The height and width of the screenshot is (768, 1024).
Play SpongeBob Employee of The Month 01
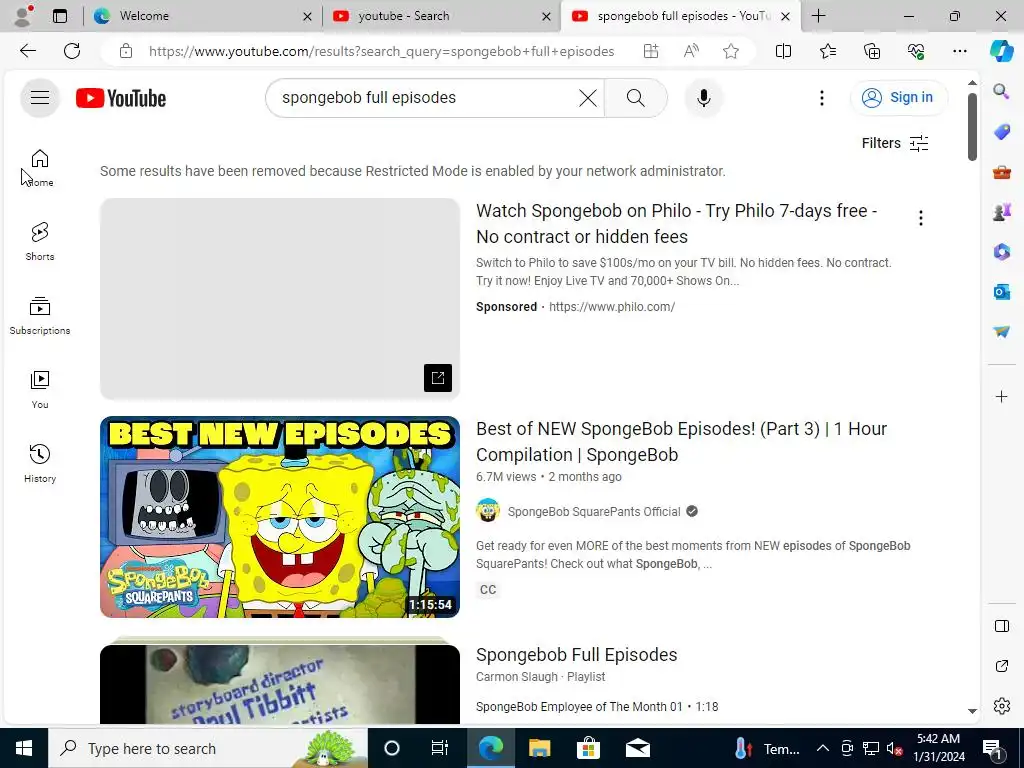[x=597, y=707]
